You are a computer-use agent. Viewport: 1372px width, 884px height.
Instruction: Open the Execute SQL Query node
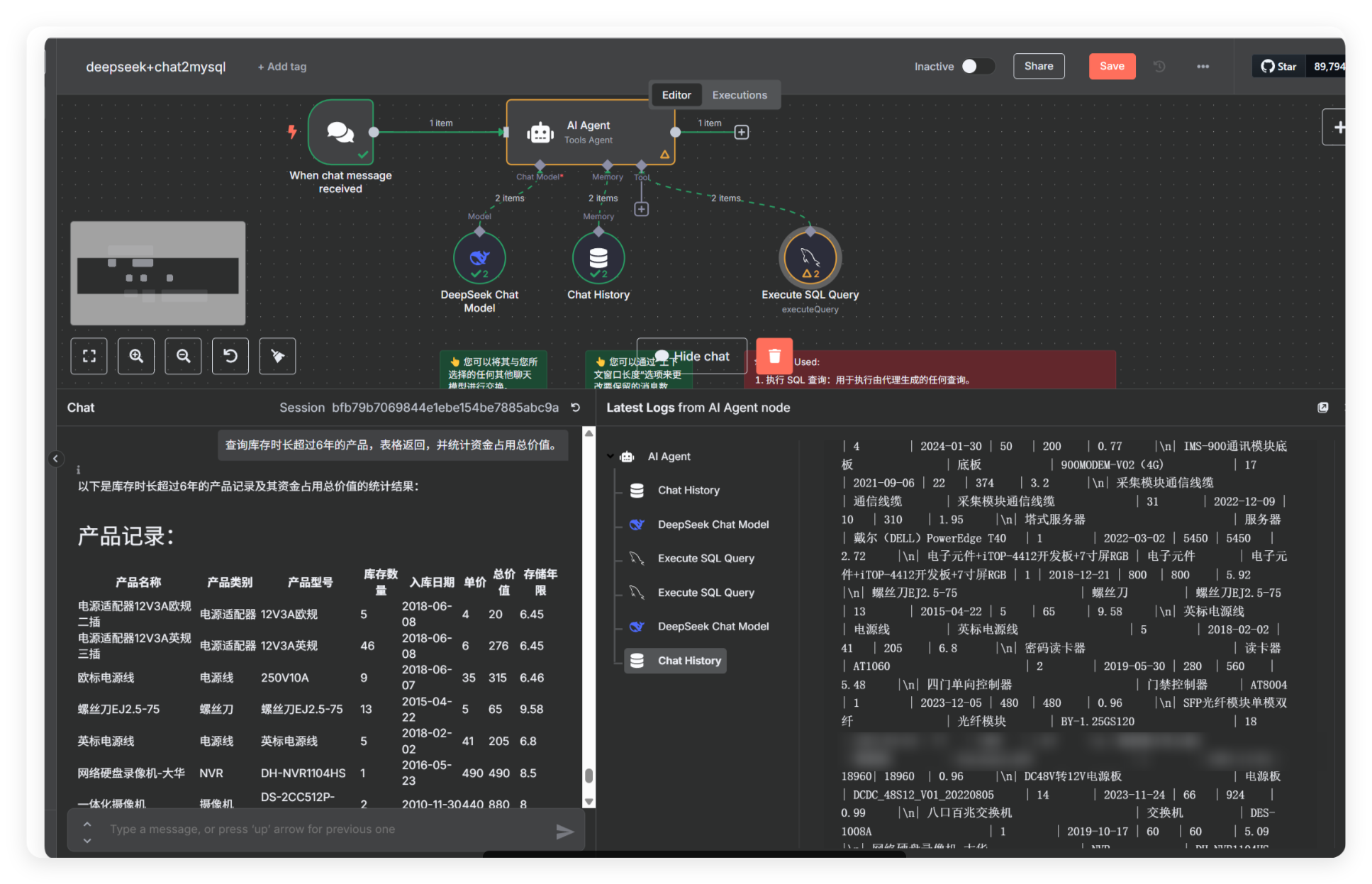coord(809,258)
